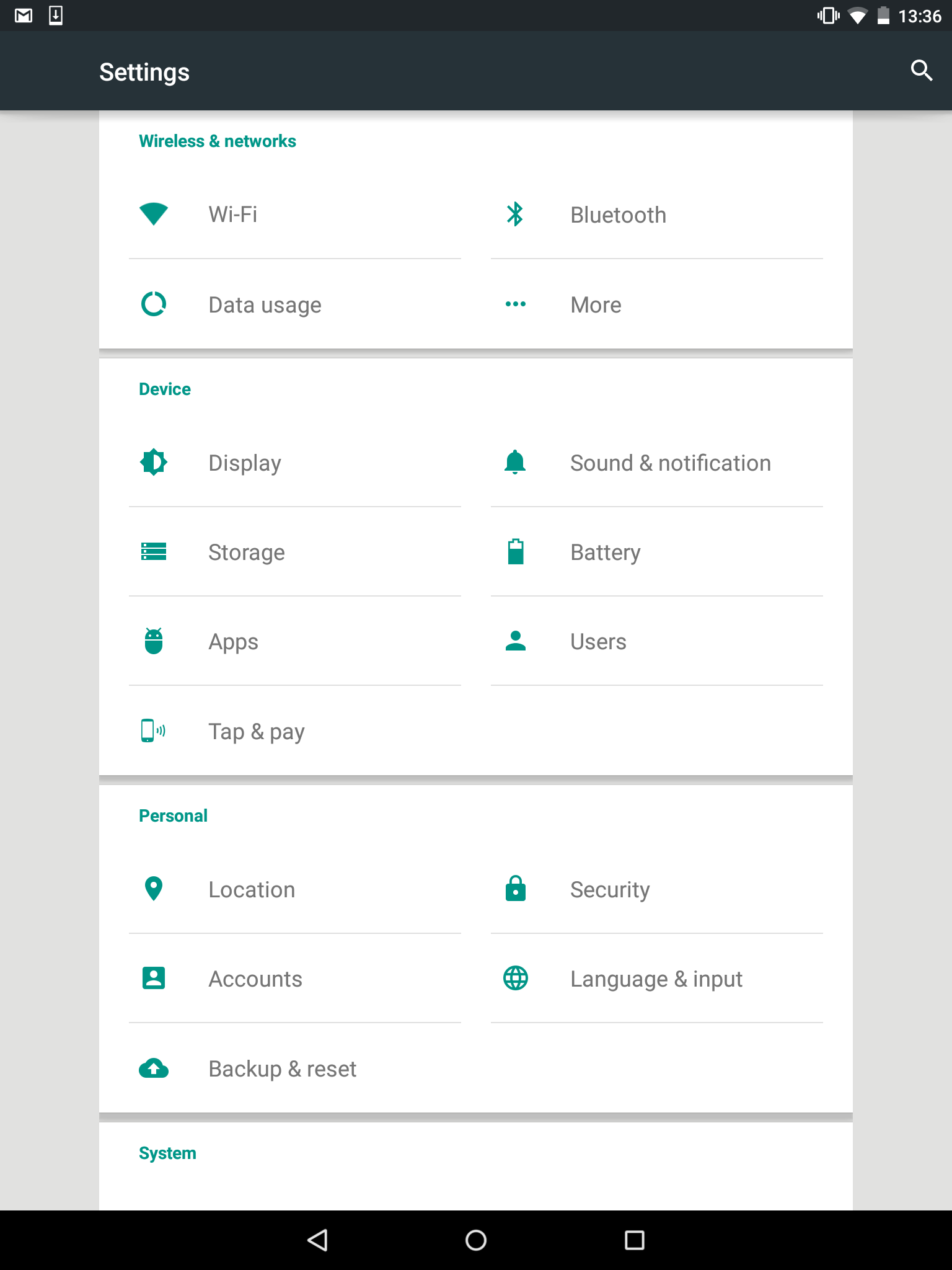
Task: Tap the Recent apps square button
Action: tap(635, 1240)
